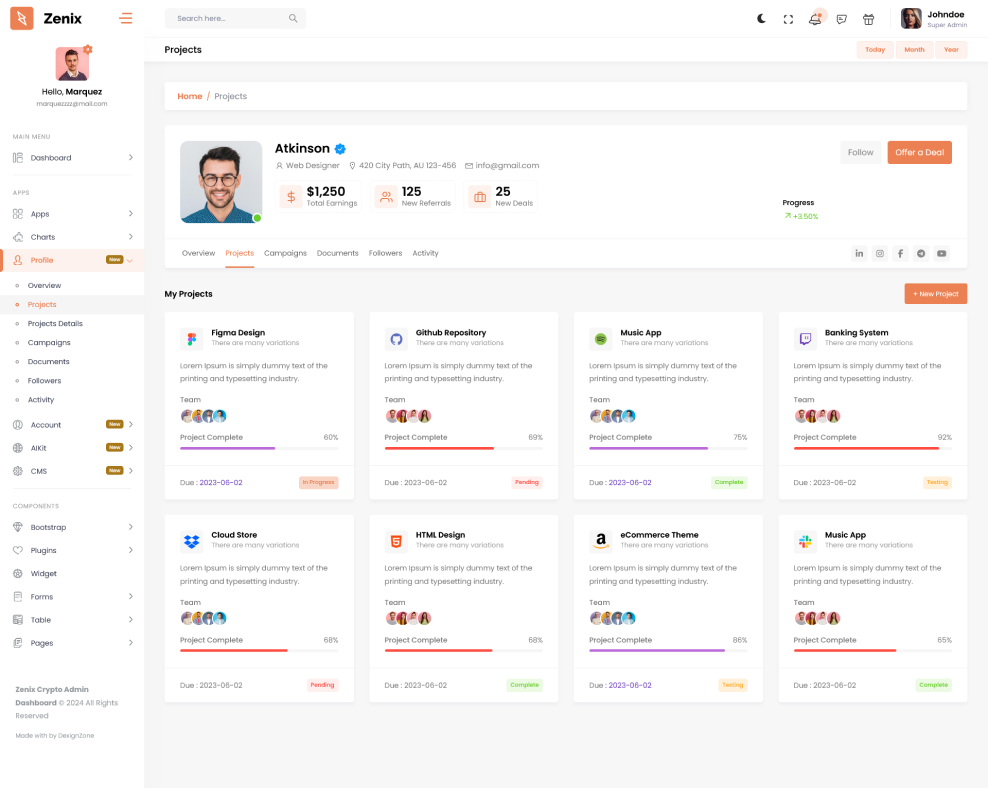Click the gift box icon
The image size is (988, 788).
[x=868, y=19]
